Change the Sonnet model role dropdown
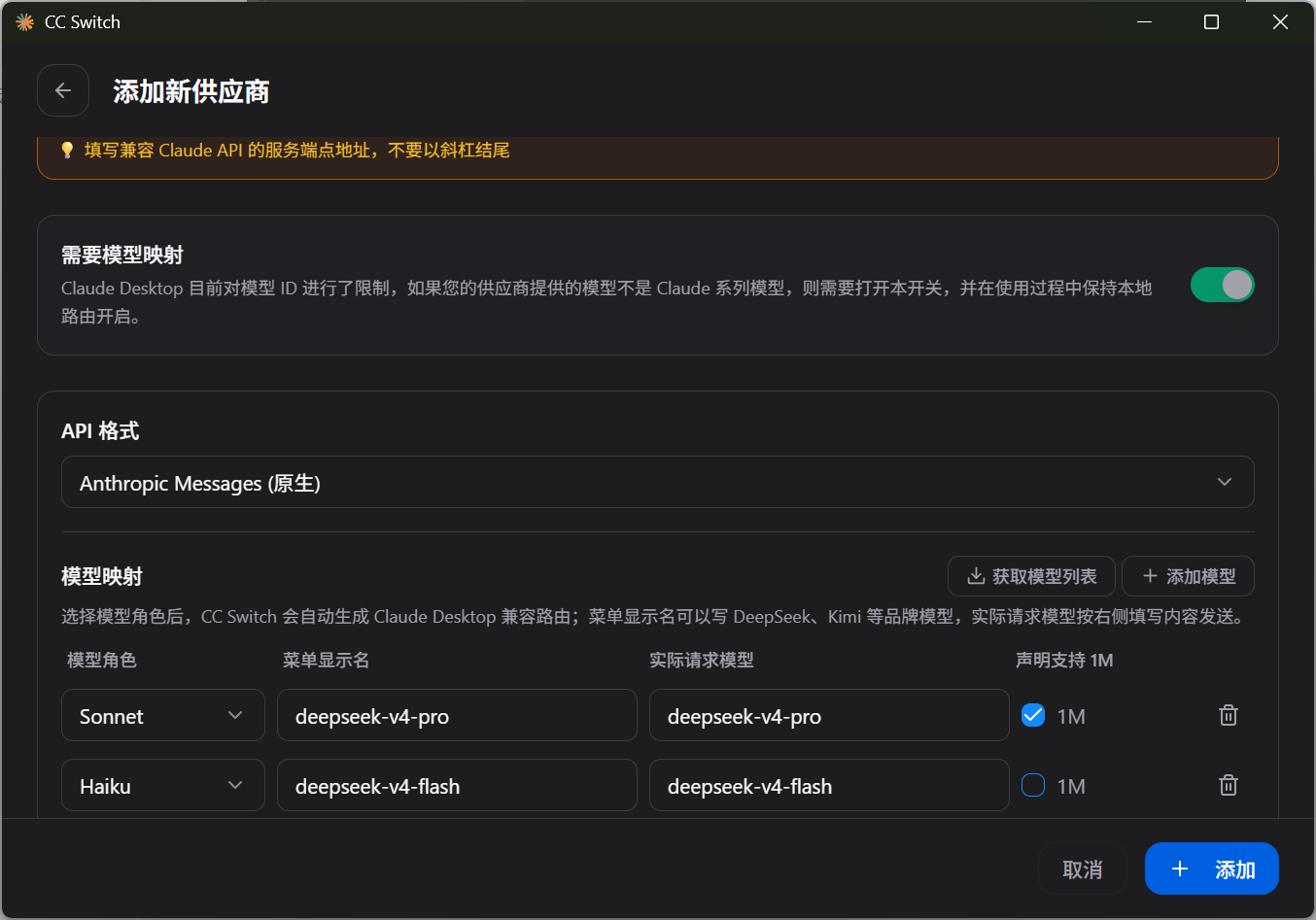This screenshot has height=920, width=1316. click(x=163, y=715)
